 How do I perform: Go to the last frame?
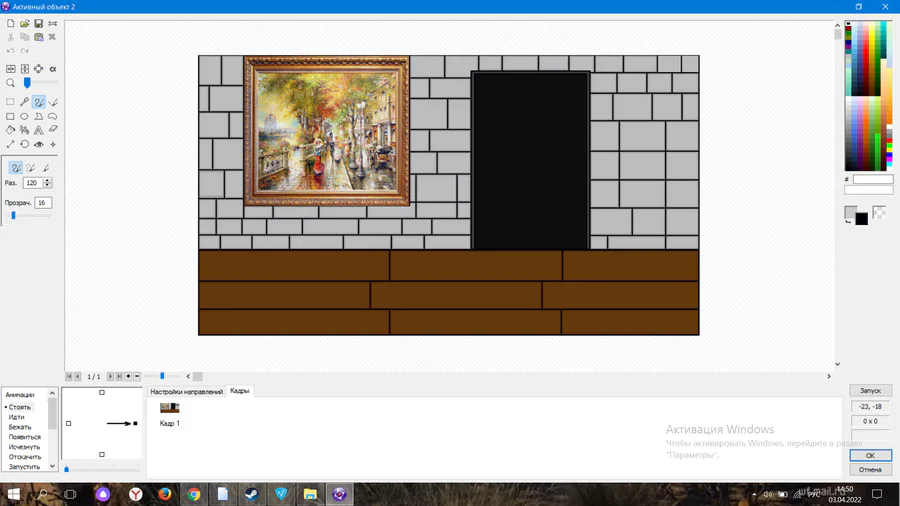(x=119, y=376)
